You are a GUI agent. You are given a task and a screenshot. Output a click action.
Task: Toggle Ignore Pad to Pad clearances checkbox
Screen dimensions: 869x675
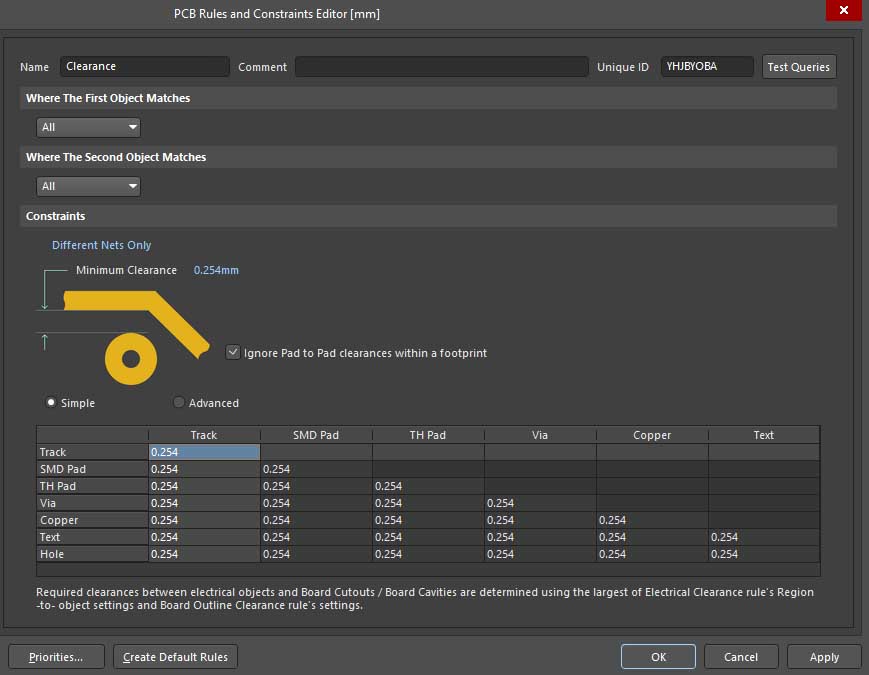tap(233, 352)
